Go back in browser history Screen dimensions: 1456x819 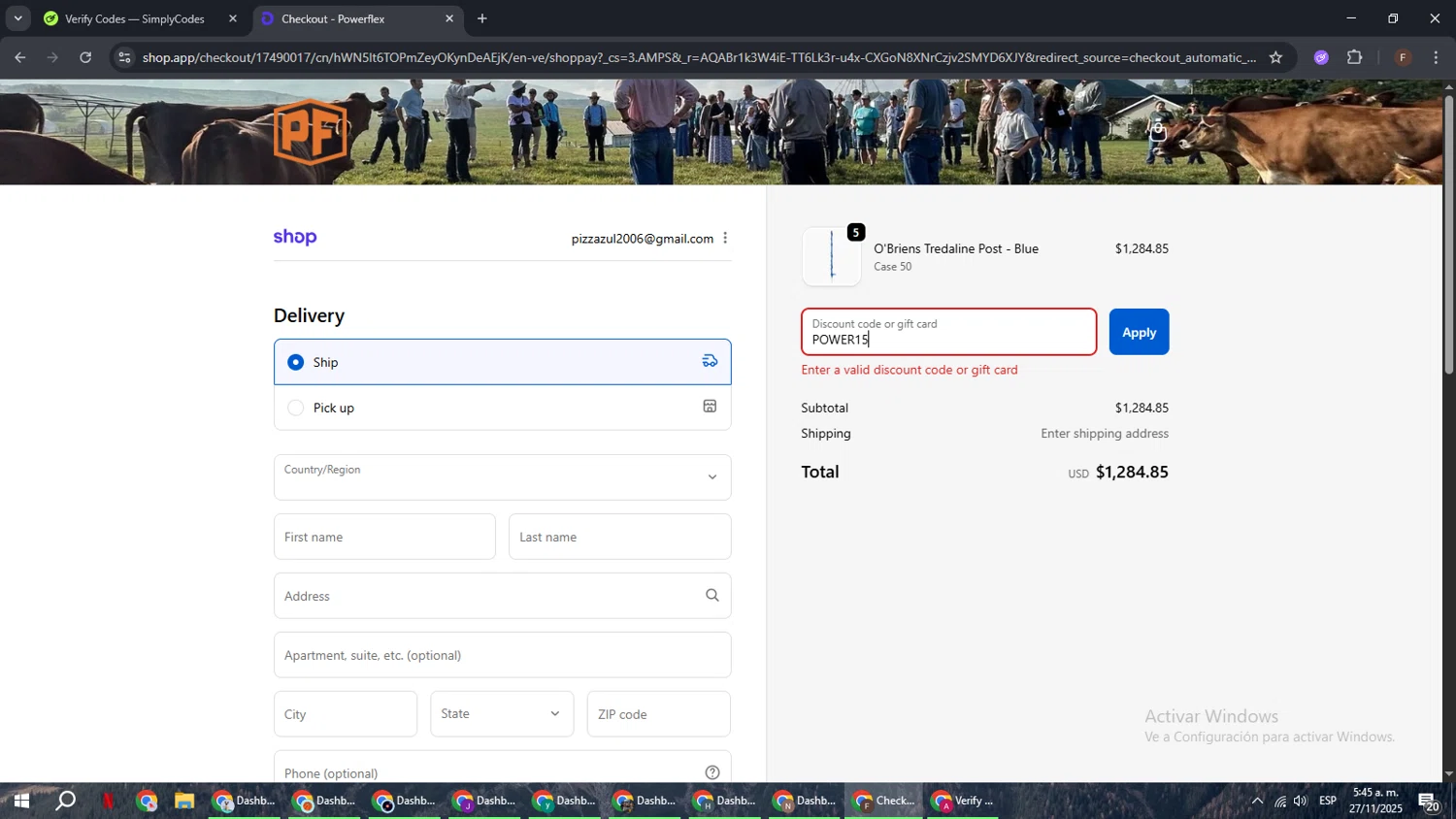19,57
